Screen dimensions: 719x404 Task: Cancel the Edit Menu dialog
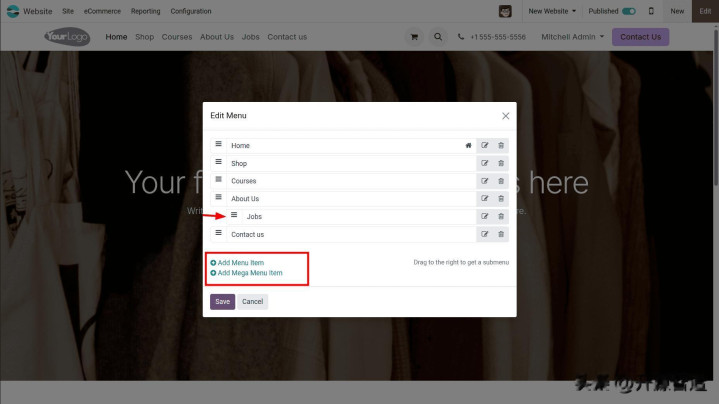click(x=252, y=302)
